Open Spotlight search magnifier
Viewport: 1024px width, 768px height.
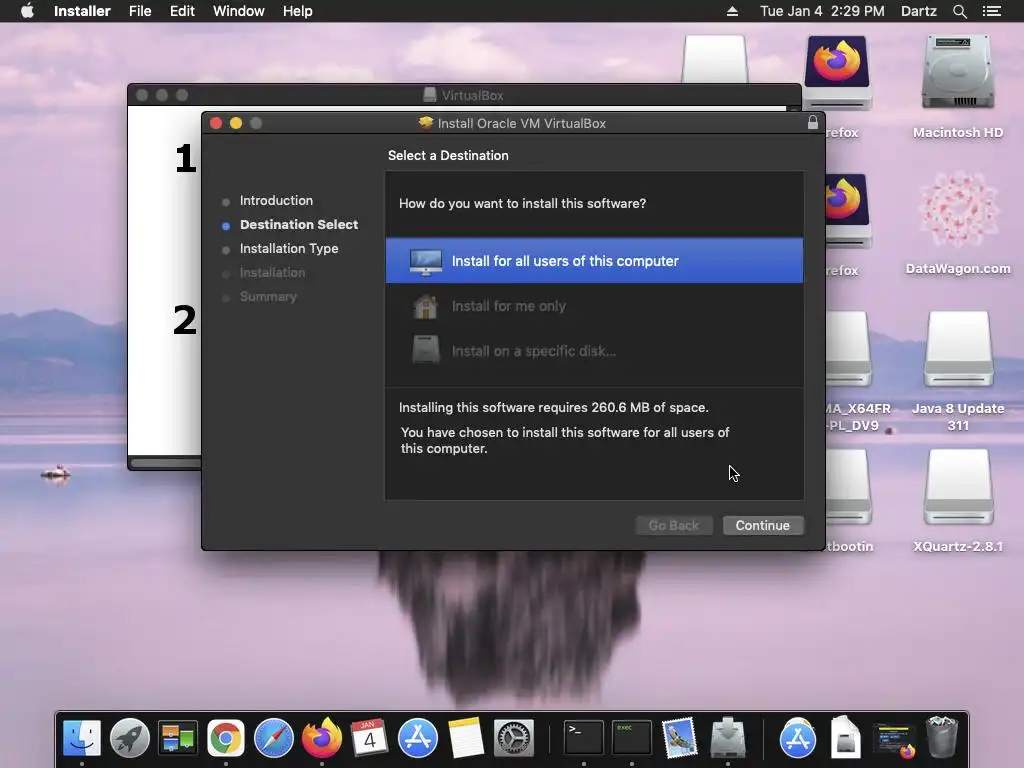point(959,11)
